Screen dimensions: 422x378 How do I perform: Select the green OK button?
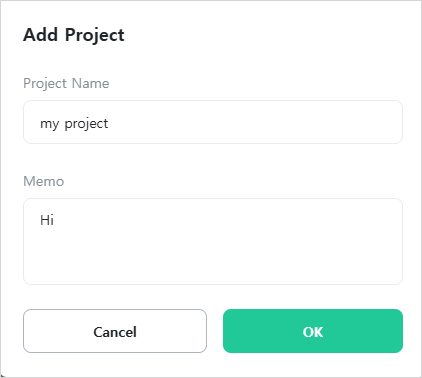pyautogui.click(x=313, y=331)
